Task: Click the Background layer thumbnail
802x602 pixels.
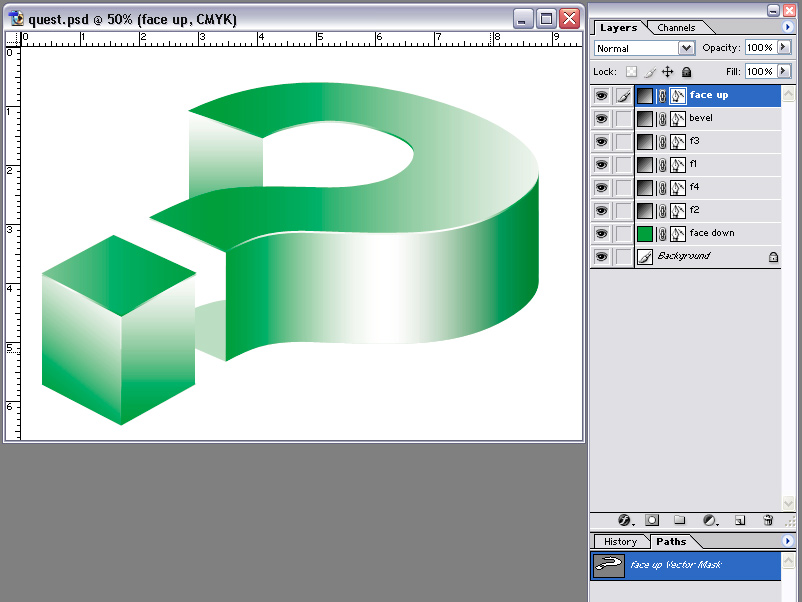Action: 644,257
